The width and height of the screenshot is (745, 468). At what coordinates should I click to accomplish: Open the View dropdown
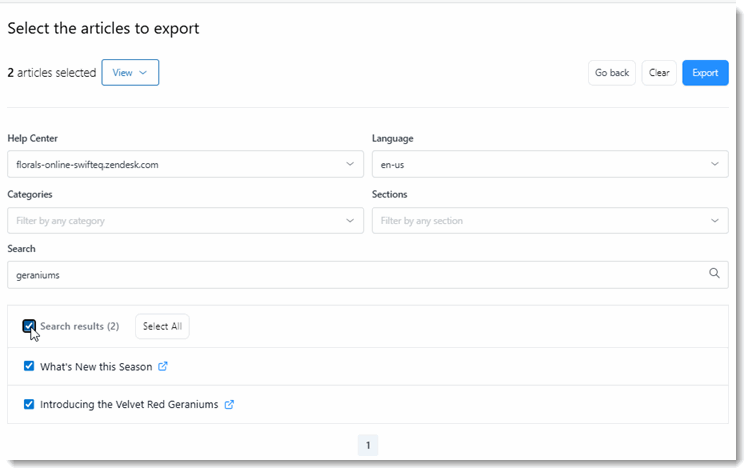130,73
